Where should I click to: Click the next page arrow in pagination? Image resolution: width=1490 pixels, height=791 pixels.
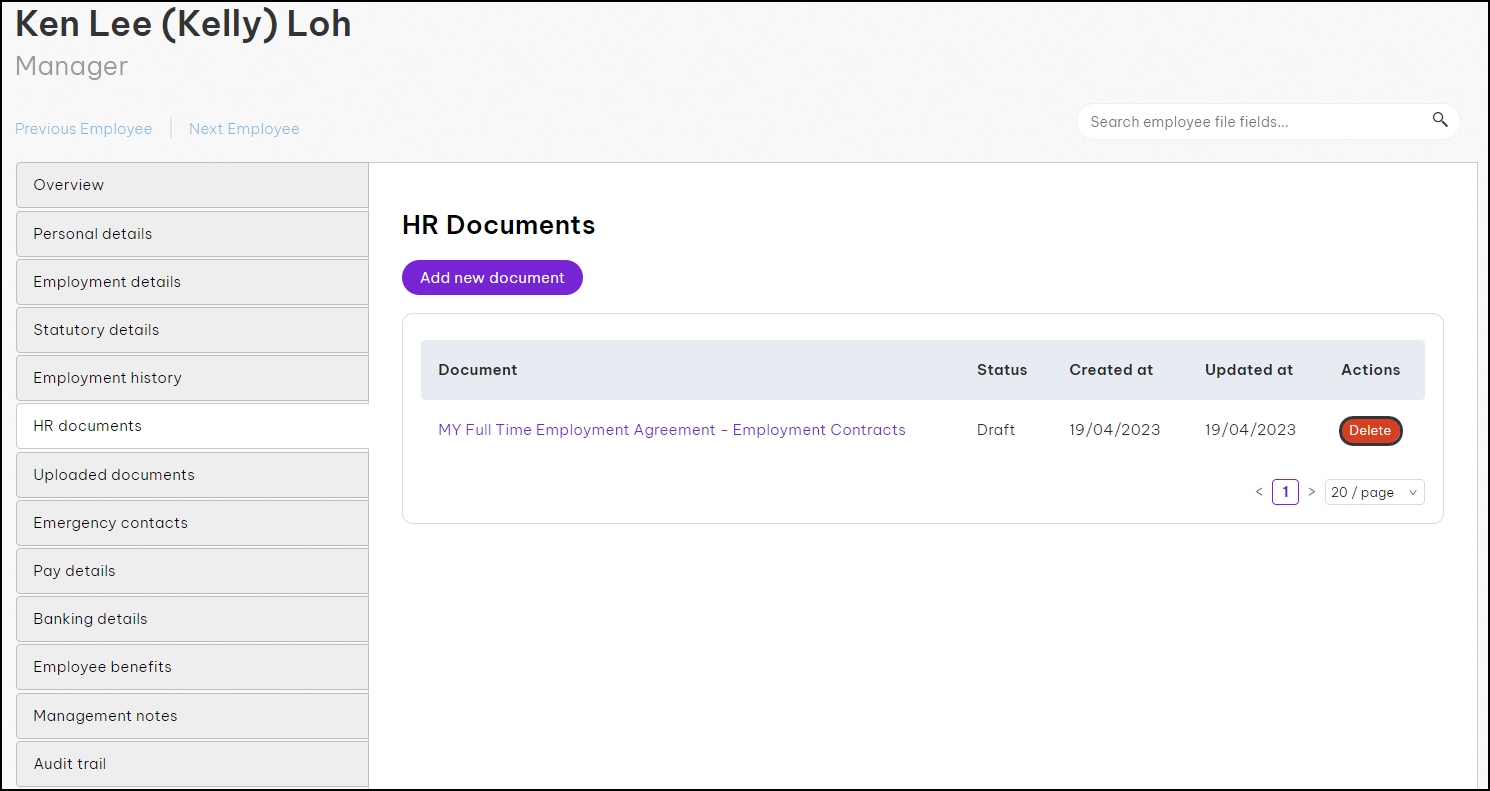point(1312,492)
